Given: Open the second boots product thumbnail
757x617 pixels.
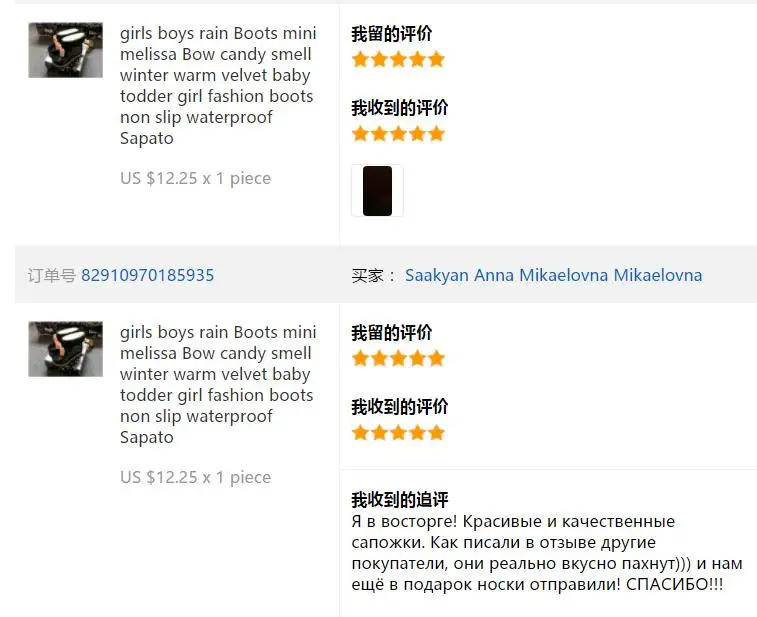Looking at the screenshot, I should [x=66, y=349].
